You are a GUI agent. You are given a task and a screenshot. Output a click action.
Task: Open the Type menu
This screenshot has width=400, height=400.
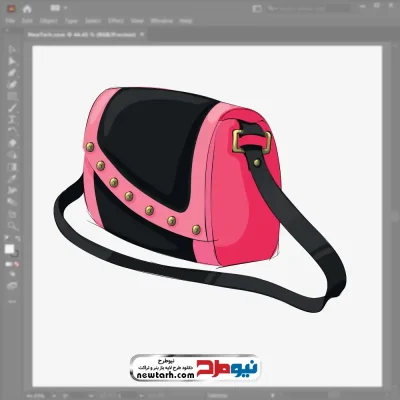pos(71,21)
